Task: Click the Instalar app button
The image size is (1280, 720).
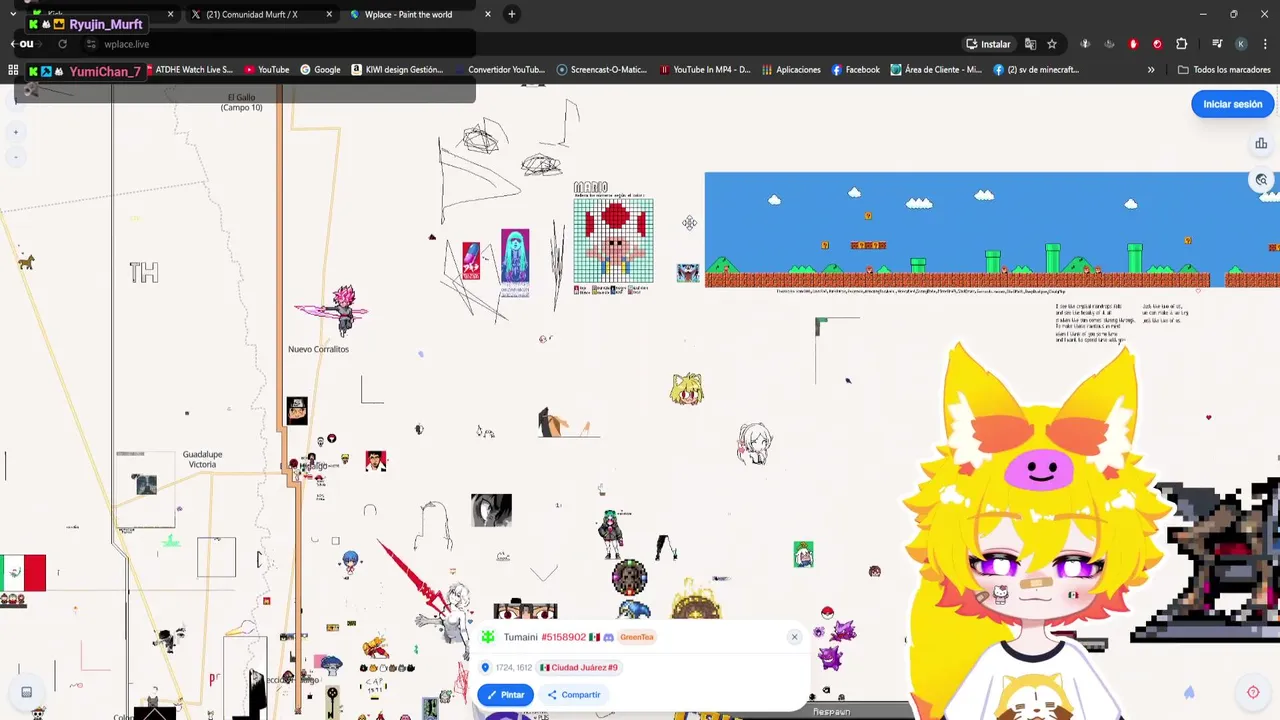Action: pyautogui.click(x=988, y=44)
